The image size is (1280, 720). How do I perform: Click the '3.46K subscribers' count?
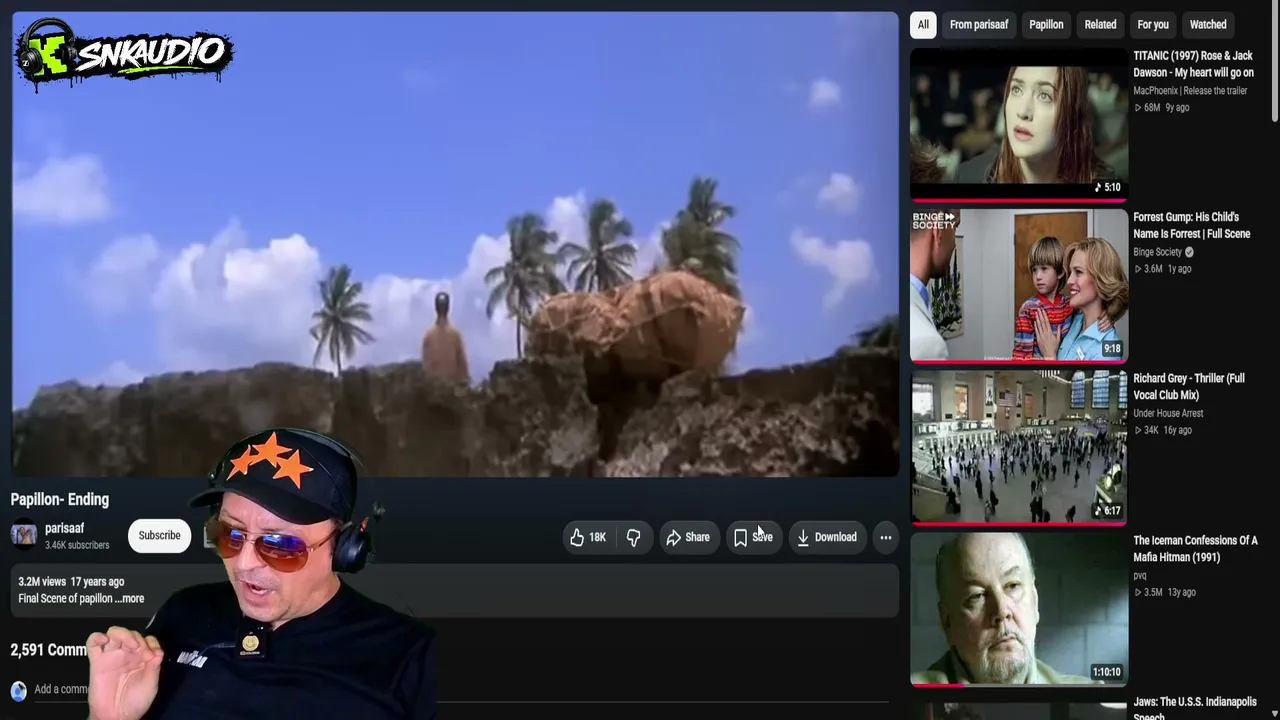coord(77,546)
